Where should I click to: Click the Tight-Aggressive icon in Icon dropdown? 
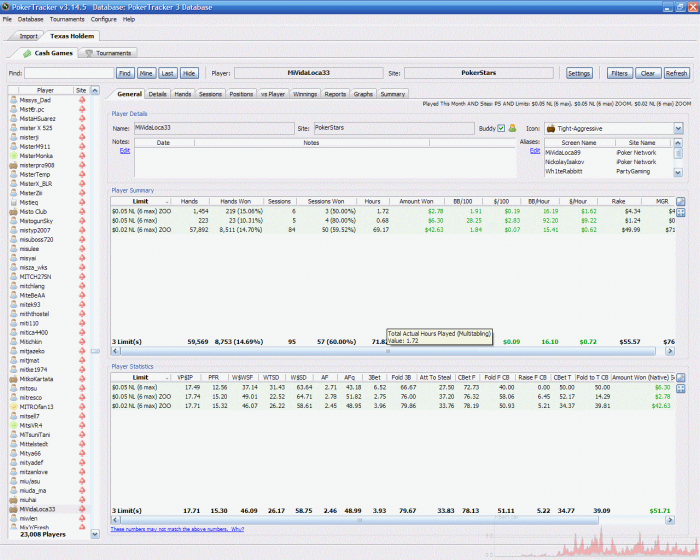click(551, 129)
